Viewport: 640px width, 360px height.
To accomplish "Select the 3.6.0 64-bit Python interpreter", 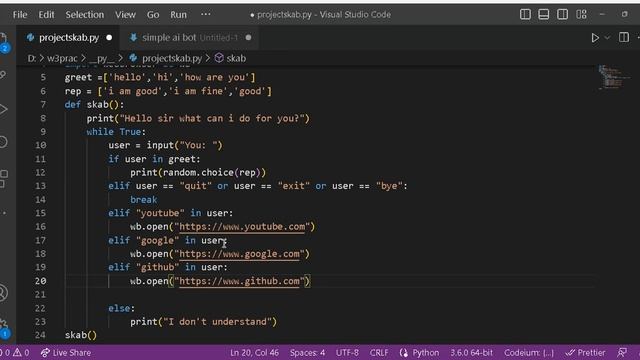I will coord(471,353).
